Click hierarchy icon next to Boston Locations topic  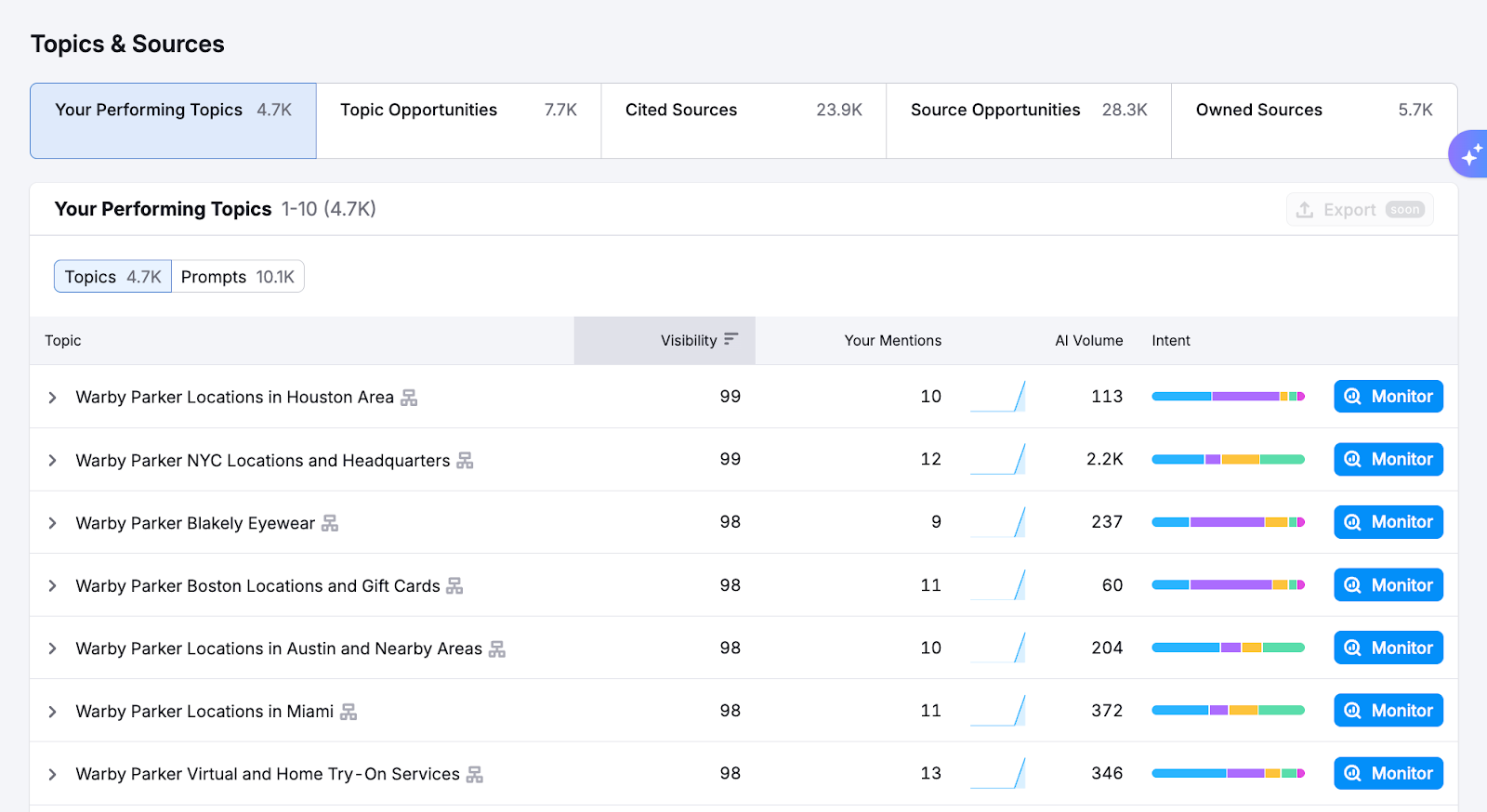pos(454,586)
